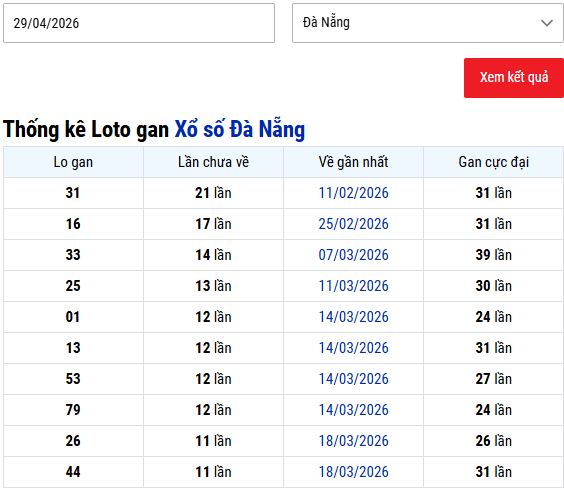The height and width of the screenshot is (494, 564).
Task: Open the 11/03/2026 date link
Action: click(354, 286)
